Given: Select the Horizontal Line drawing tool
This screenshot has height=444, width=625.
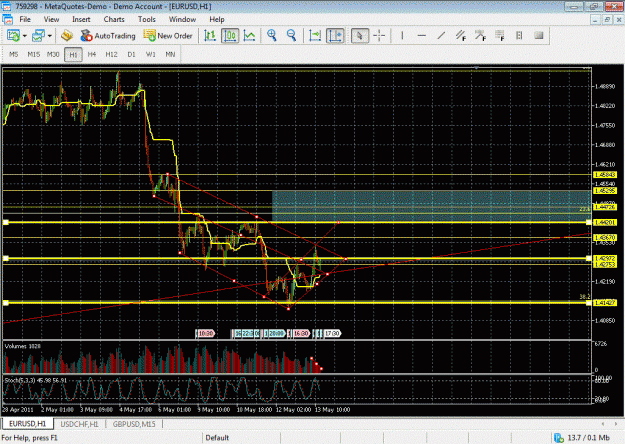Looking at the screenshot, I should pos(422,36).
